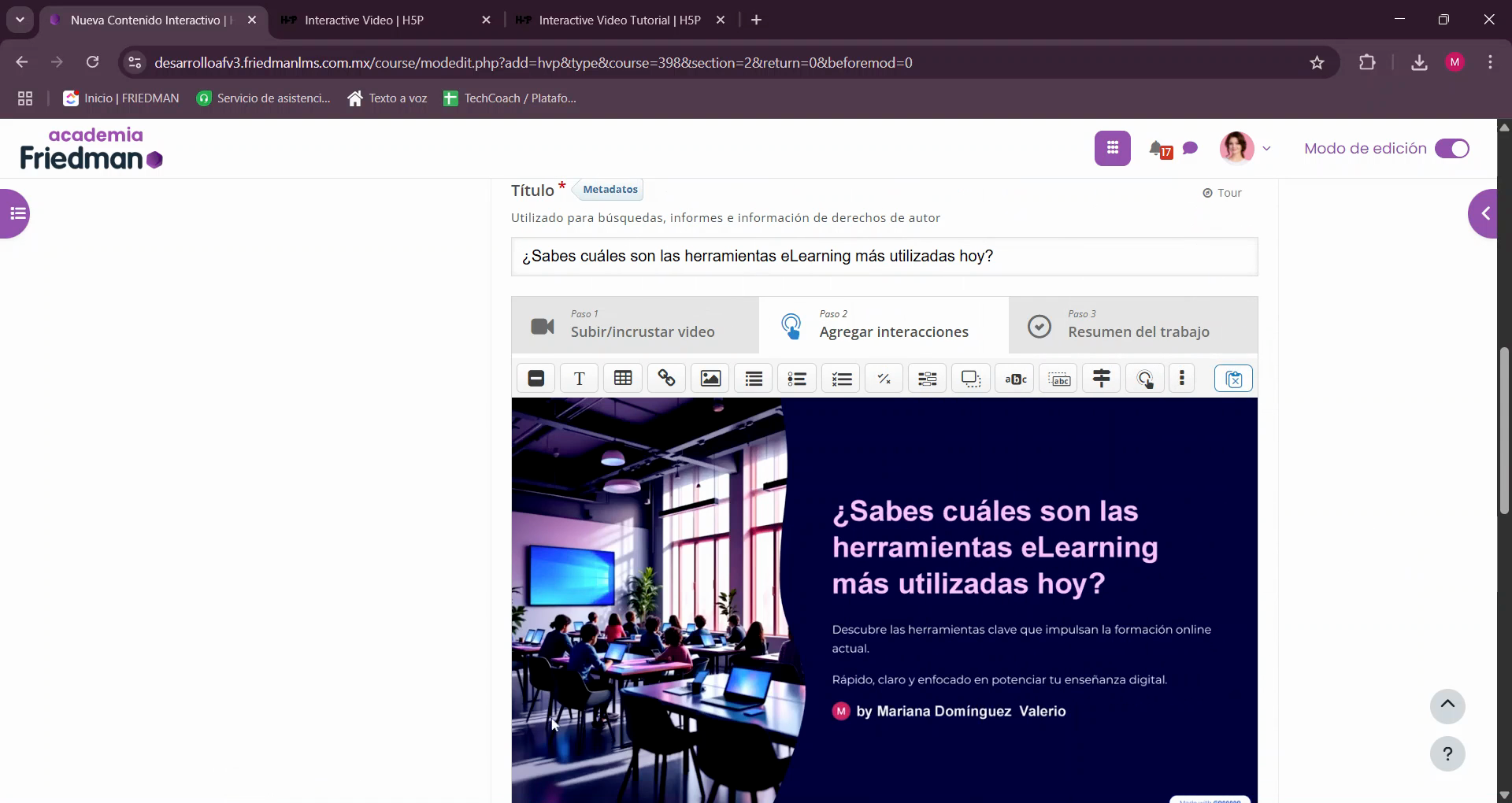Bookmark this page with the star
Image resolution: width=1512 pixels, height=803 pixels.
pos(1317,62)
